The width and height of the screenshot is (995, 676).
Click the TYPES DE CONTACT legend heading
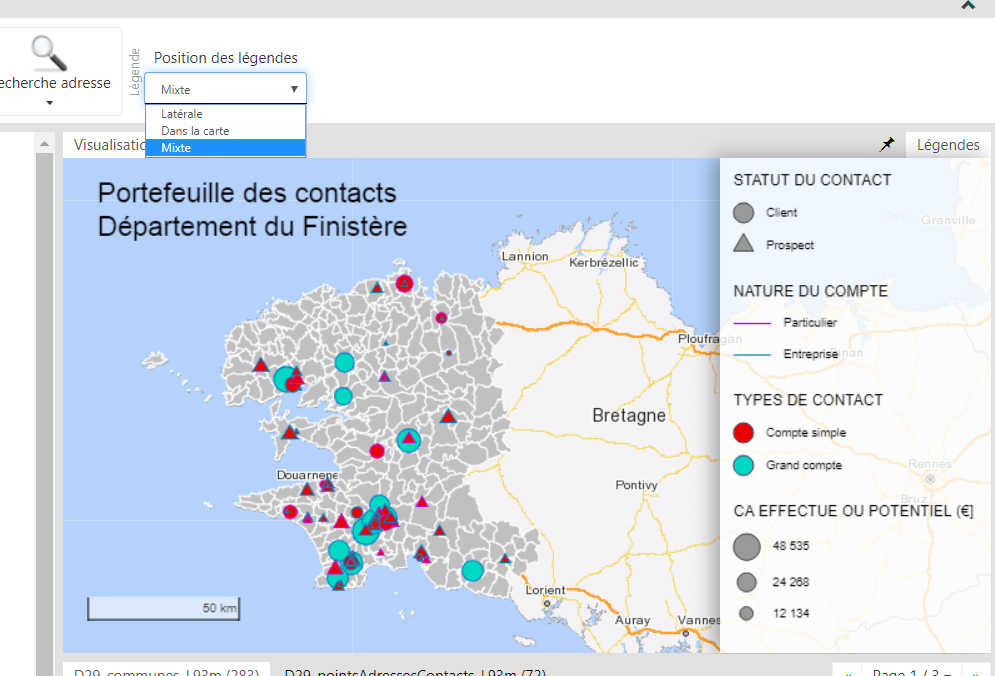point(808,400)
